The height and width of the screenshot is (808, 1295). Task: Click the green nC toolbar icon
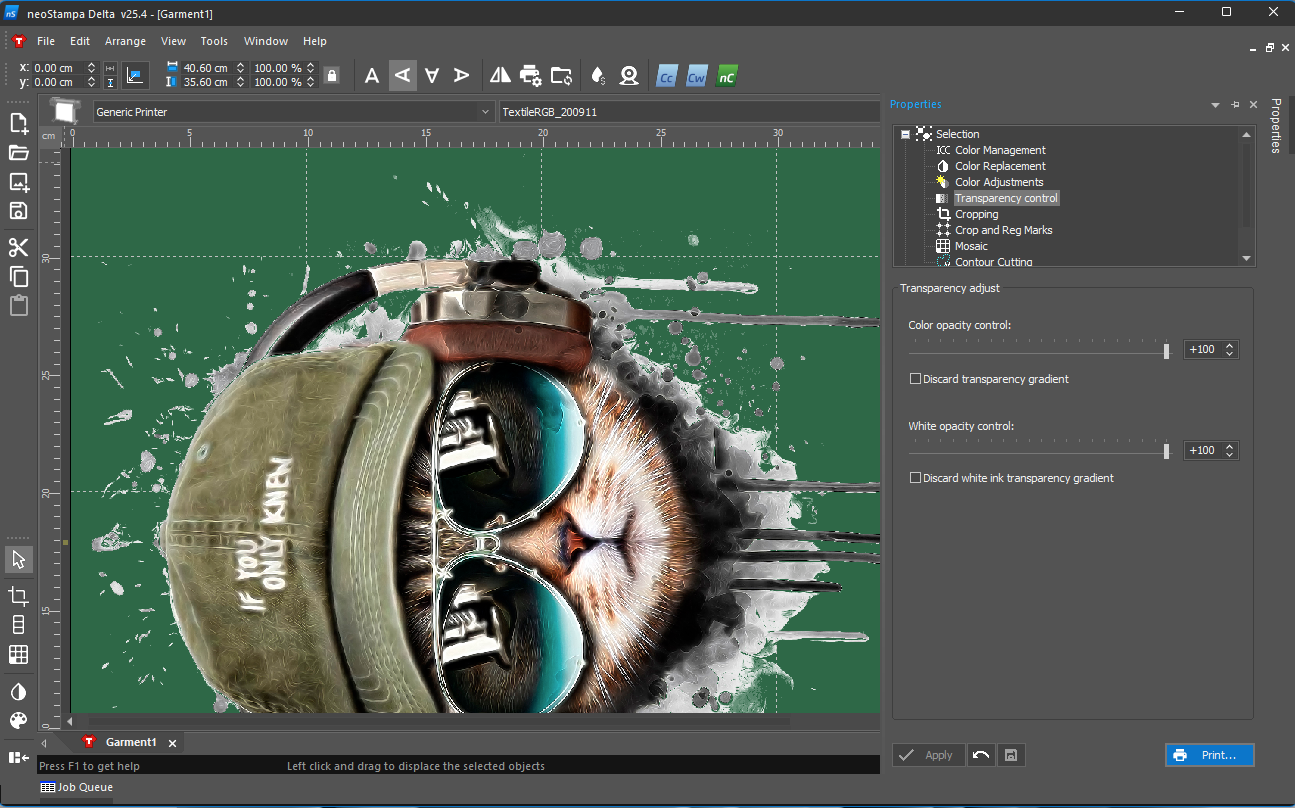[x=727, y=75]
